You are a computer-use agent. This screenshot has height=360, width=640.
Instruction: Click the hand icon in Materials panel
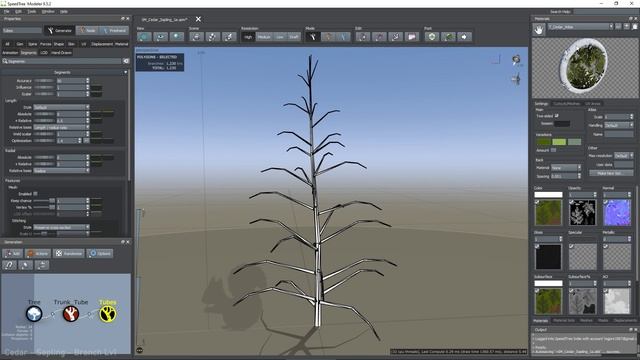(x=539, y=30)
